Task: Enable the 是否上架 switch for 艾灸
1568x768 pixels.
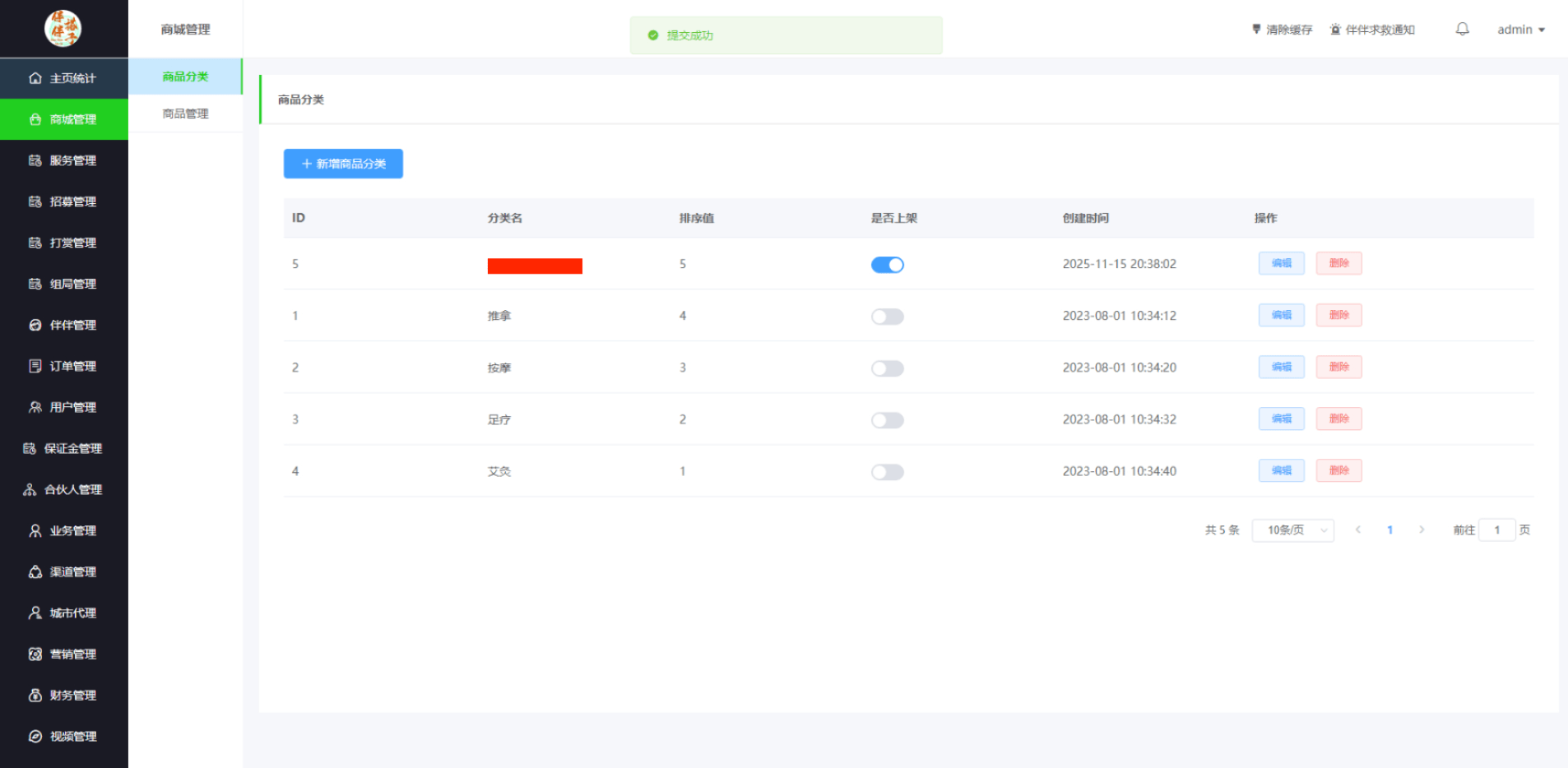Action: pyautogui.click(x=887, y=472)
